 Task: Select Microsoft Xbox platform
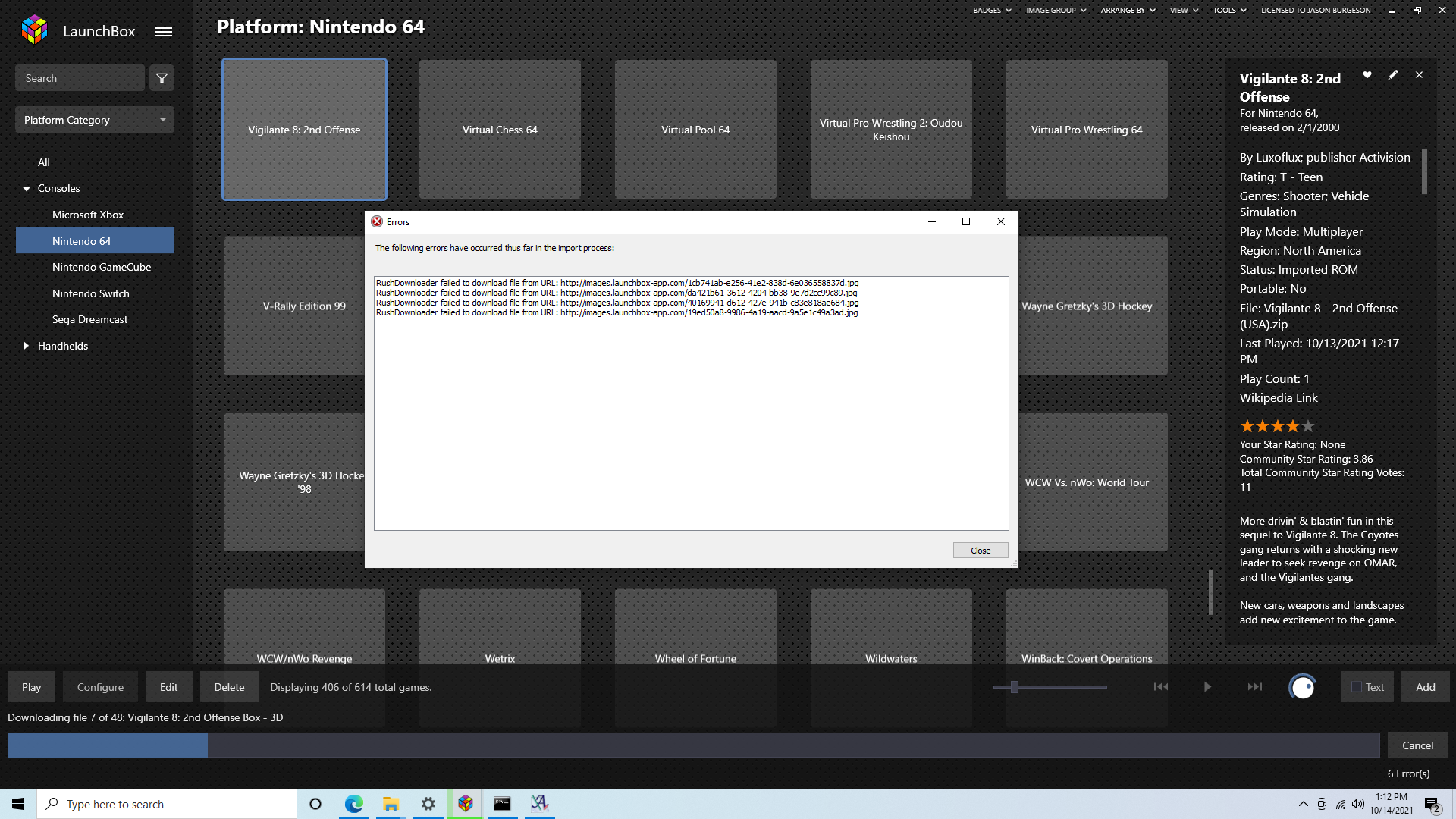pos(88,215)
